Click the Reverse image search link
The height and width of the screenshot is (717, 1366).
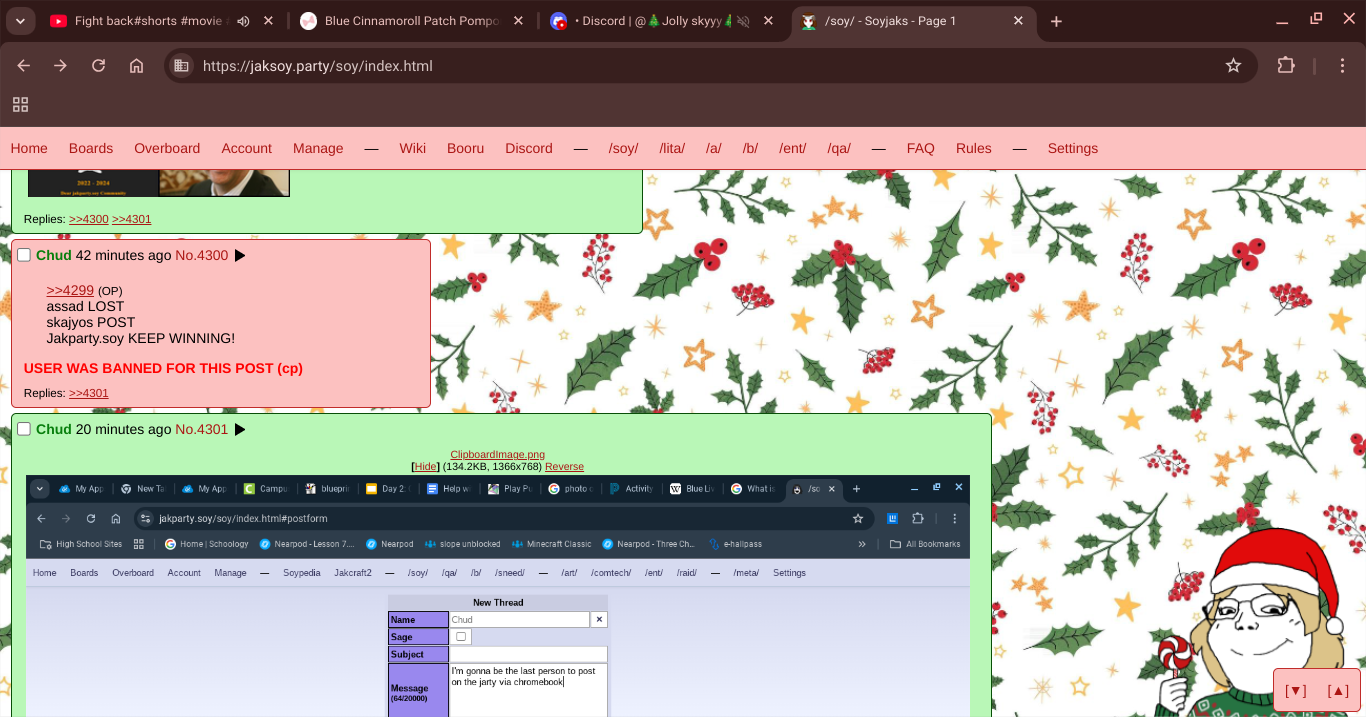(564, 467)
